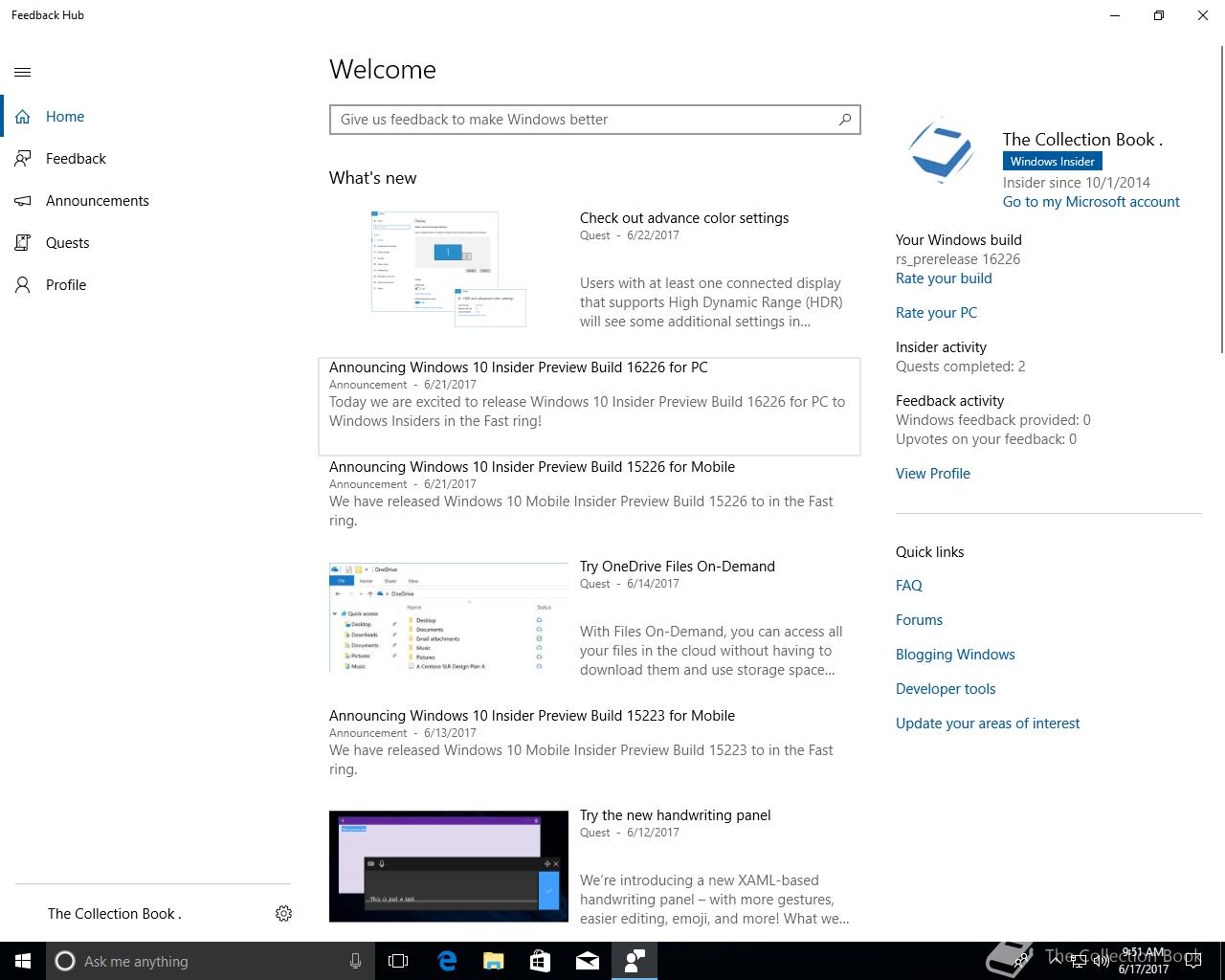Click Rate your build link
Screen dimensions: 1225x980
coord(944,278)
